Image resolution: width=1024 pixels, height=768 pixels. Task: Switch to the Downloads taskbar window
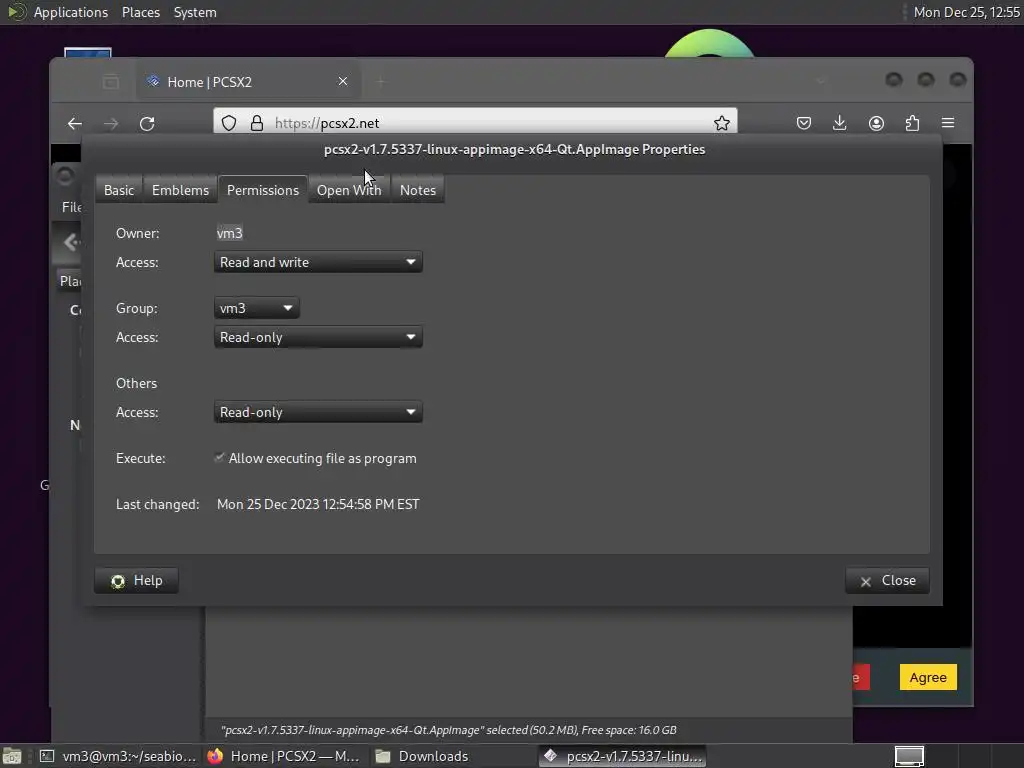pyautogui.click(x=423, y=756)
